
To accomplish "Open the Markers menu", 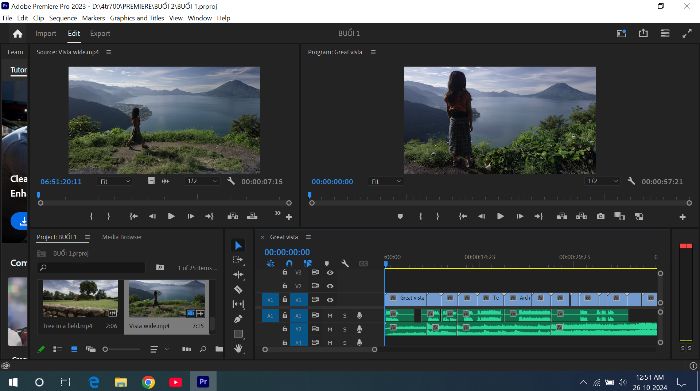I will (x=94, y=18).
